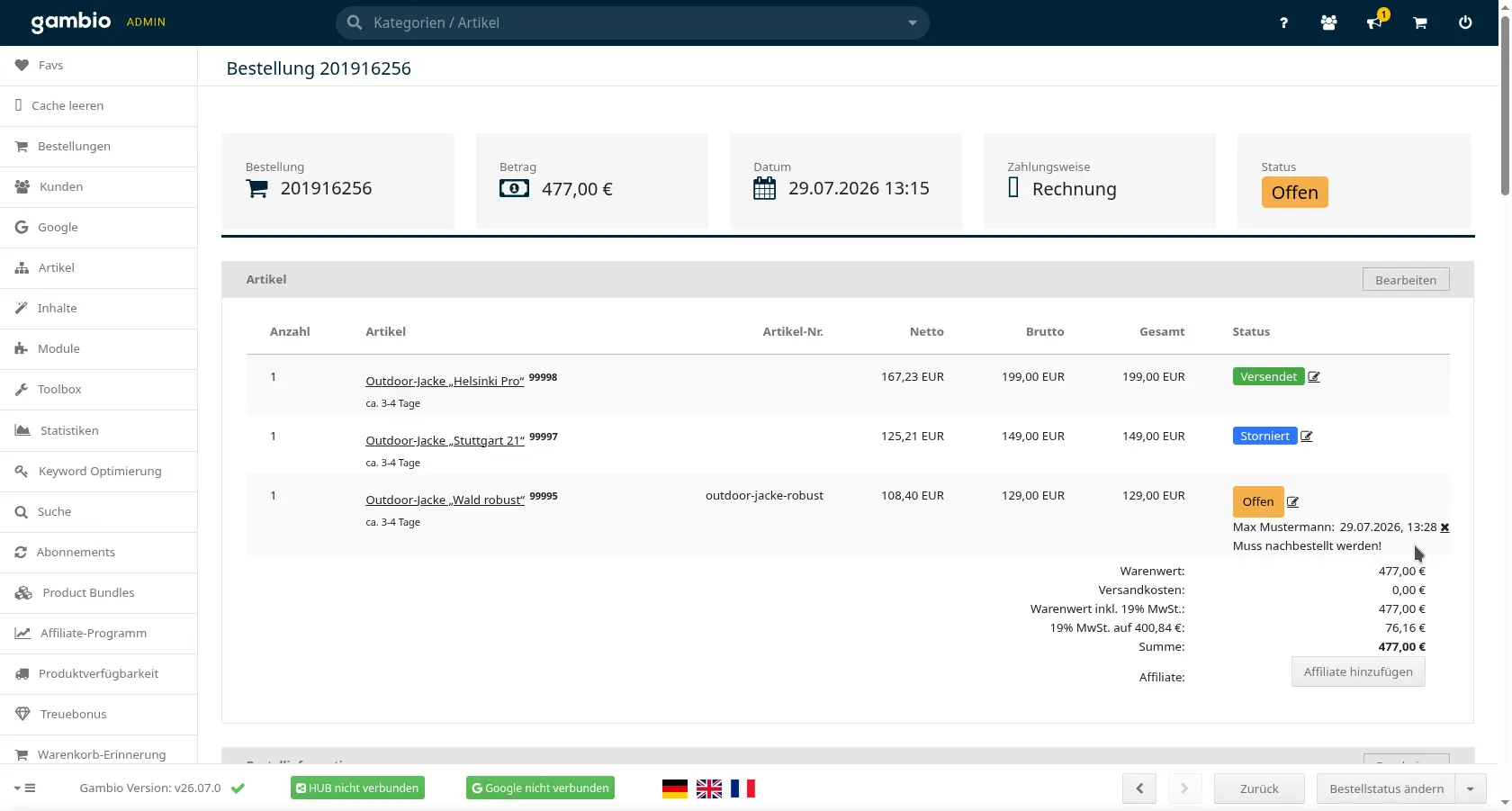Open Affiliate-Programm sidebar entry
Image resolution: width=1512 pixels, height=811 pixels.
[x=99, y=634]
